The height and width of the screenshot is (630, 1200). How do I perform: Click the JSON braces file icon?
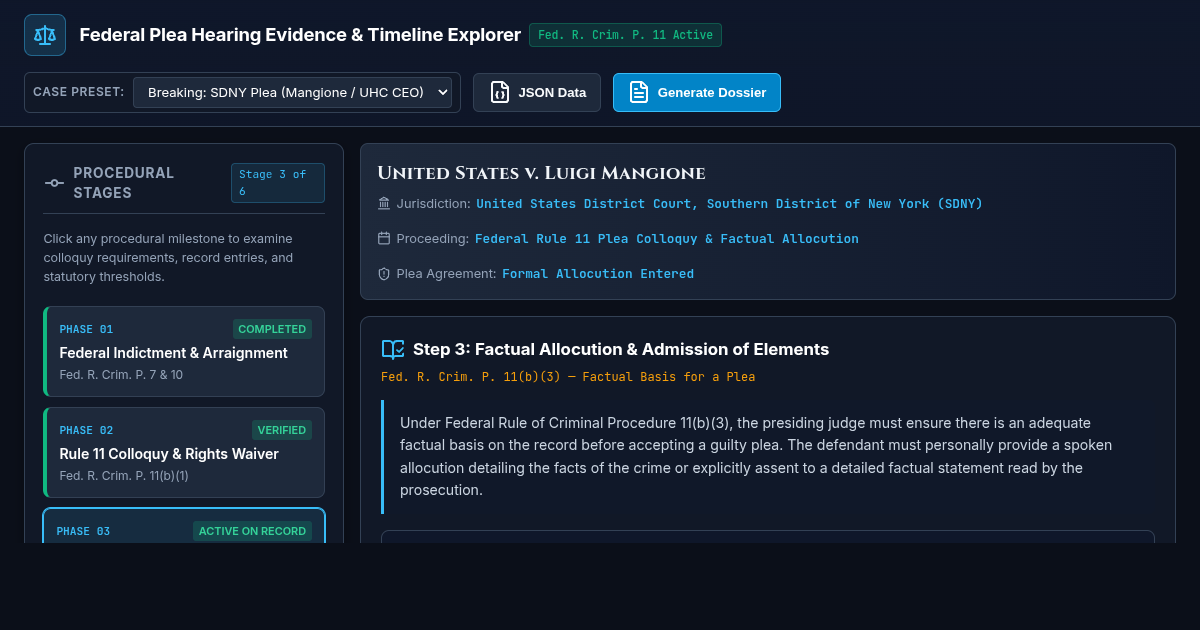(x=499, y=92)
